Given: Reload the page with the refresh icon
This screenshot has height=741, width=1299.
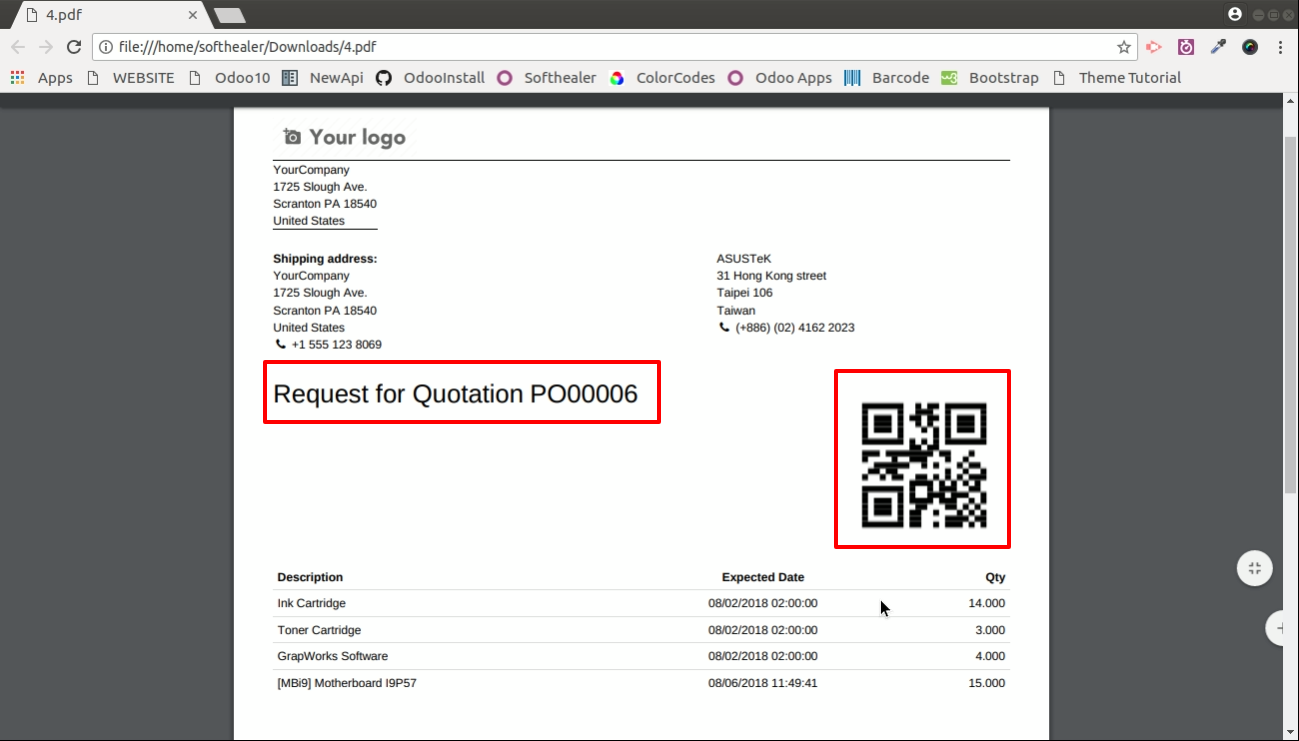Looking at the screenshot, I should 74,47.
